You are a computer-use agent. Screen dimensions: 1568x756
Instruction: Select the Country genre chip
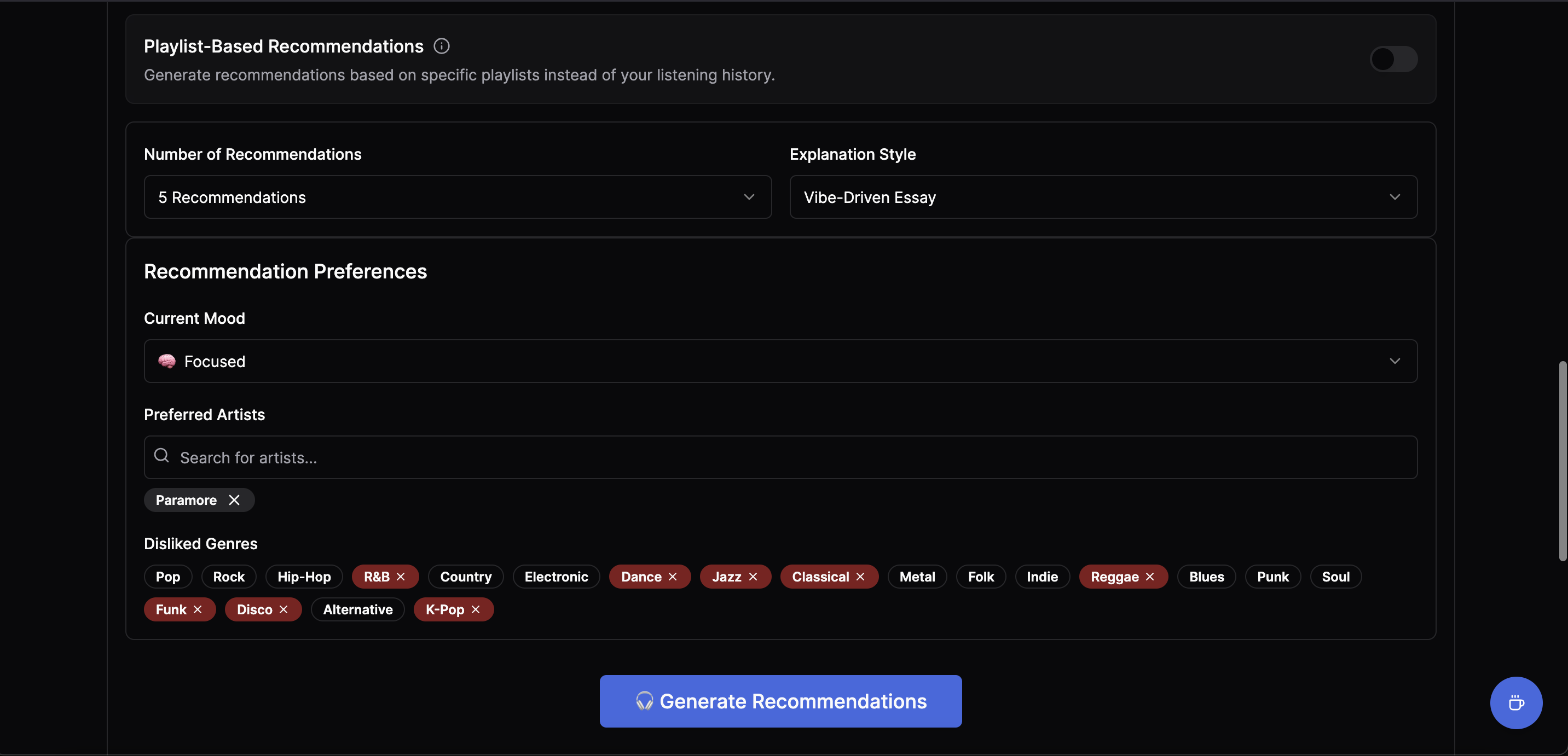466,577
